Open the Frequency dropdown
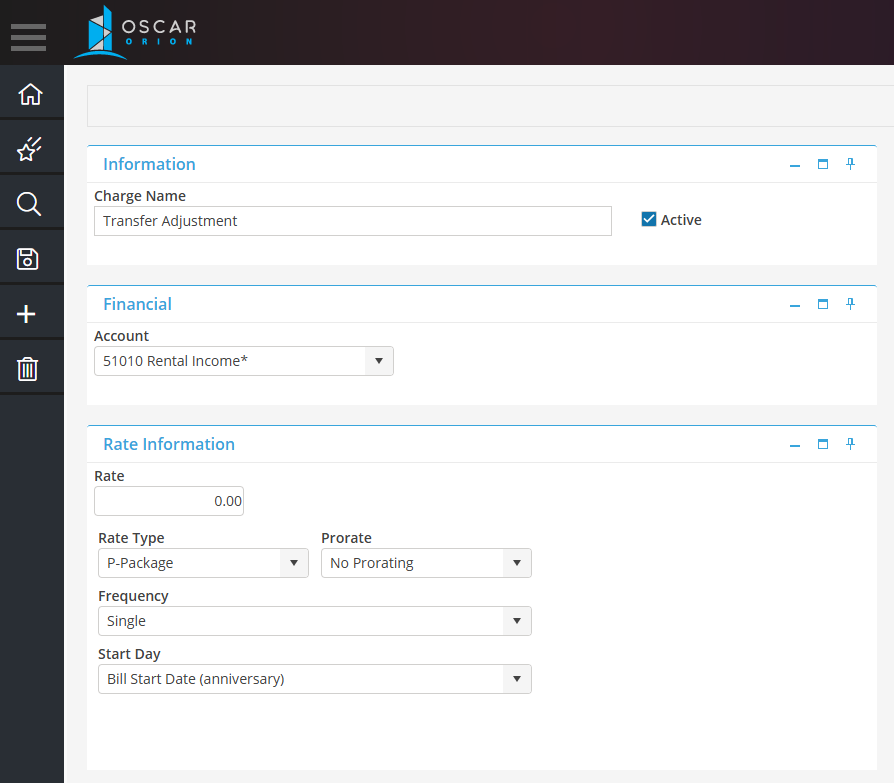 517,621
